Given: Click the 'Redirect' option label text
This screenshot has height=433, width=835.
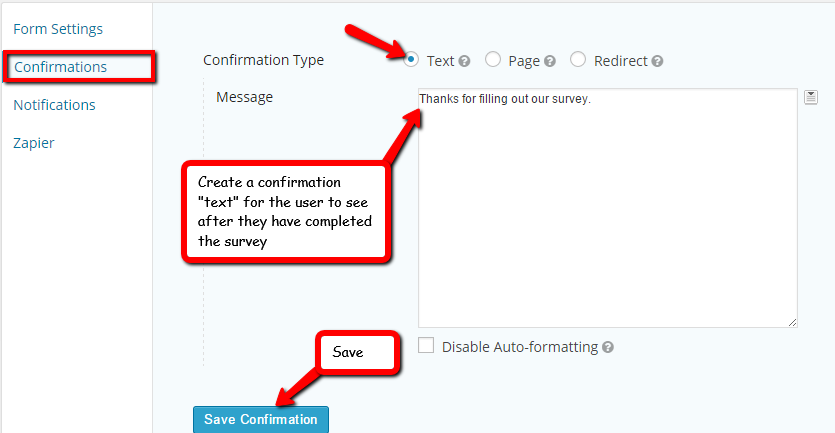Looking at the screenshot, I should pos(620,61).
